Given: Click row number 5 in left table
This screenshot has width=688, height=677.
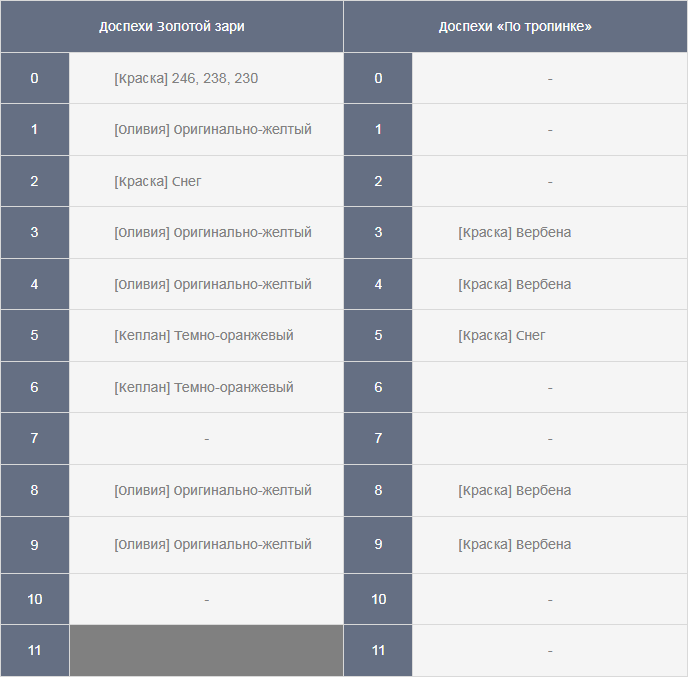Looking at the screenshot, I should (x=35, y=336).
